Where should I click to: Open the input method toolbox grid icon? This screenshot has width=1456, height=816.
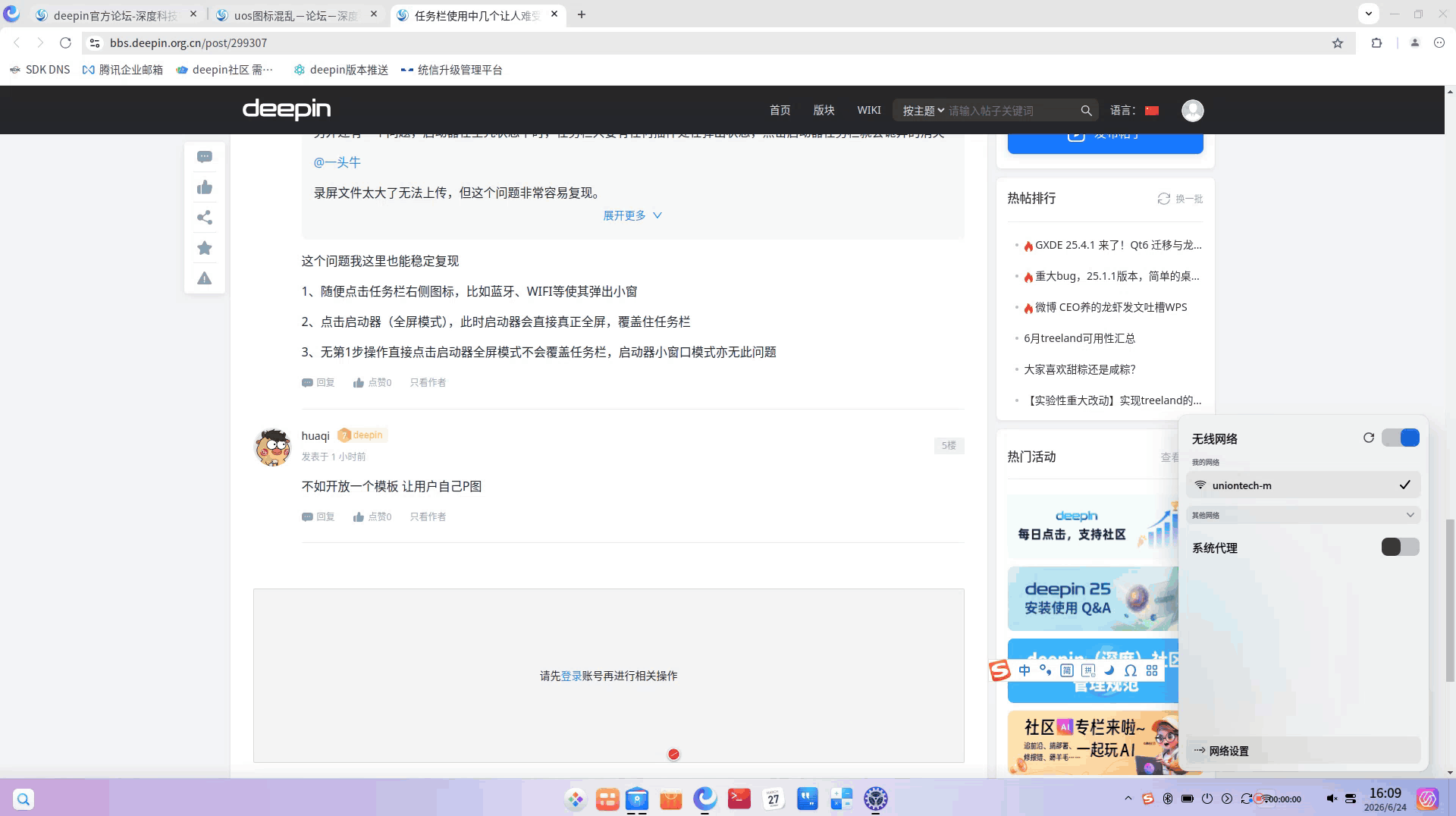(1152, 670)
